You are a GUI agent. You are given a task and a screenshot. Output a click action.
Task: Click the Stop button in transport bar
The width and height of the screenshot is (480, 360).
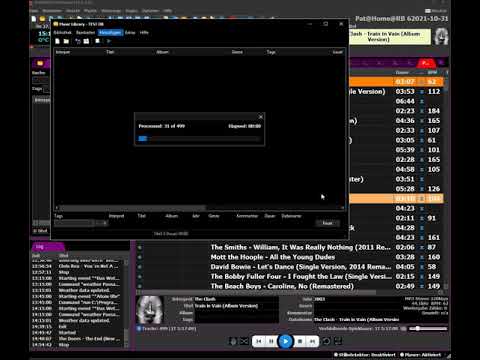point(300,341)
